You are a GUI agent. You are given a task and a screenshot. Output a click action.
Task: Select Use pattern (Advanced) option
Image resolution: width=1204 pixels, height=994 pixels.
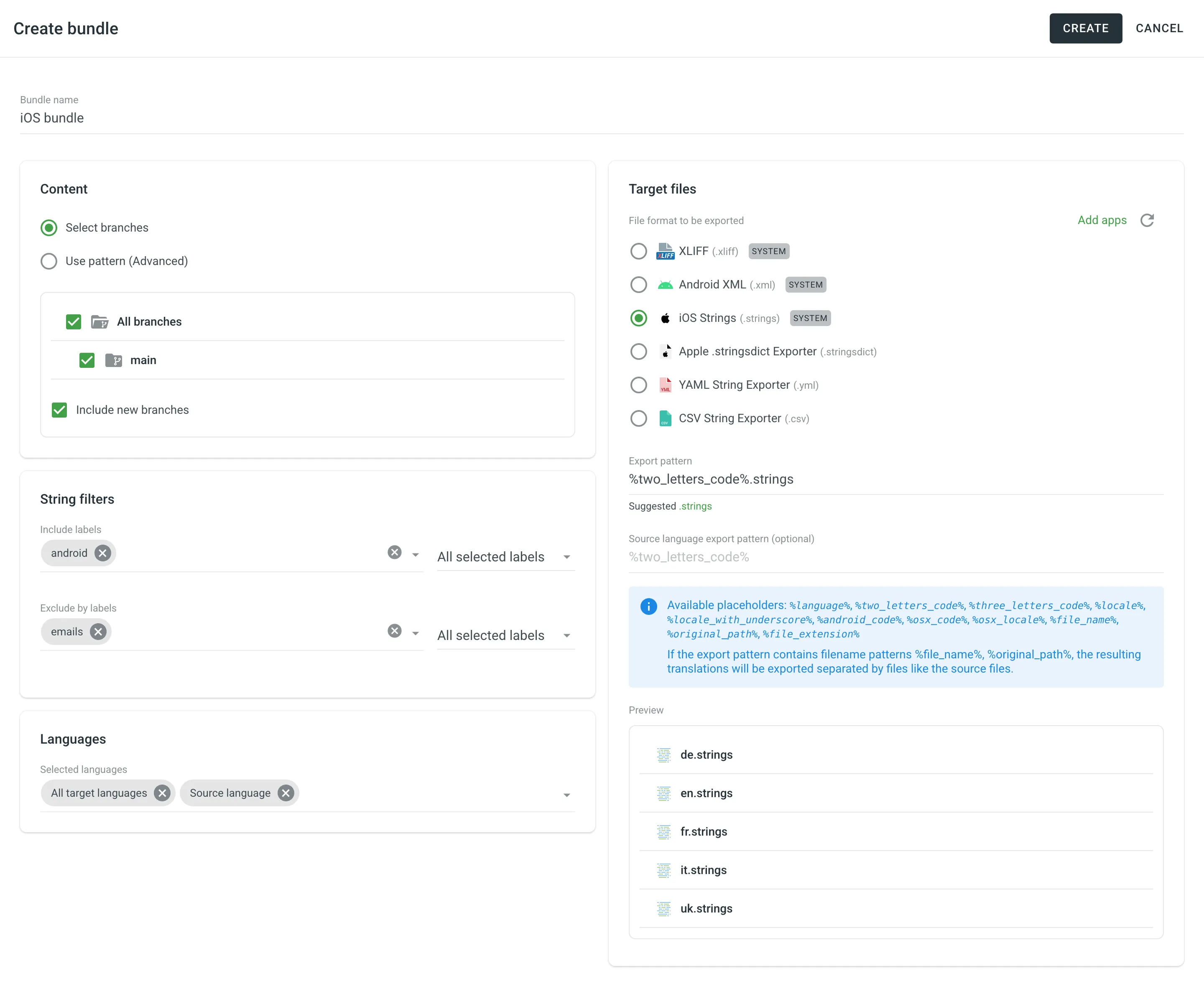click(49, 261)
